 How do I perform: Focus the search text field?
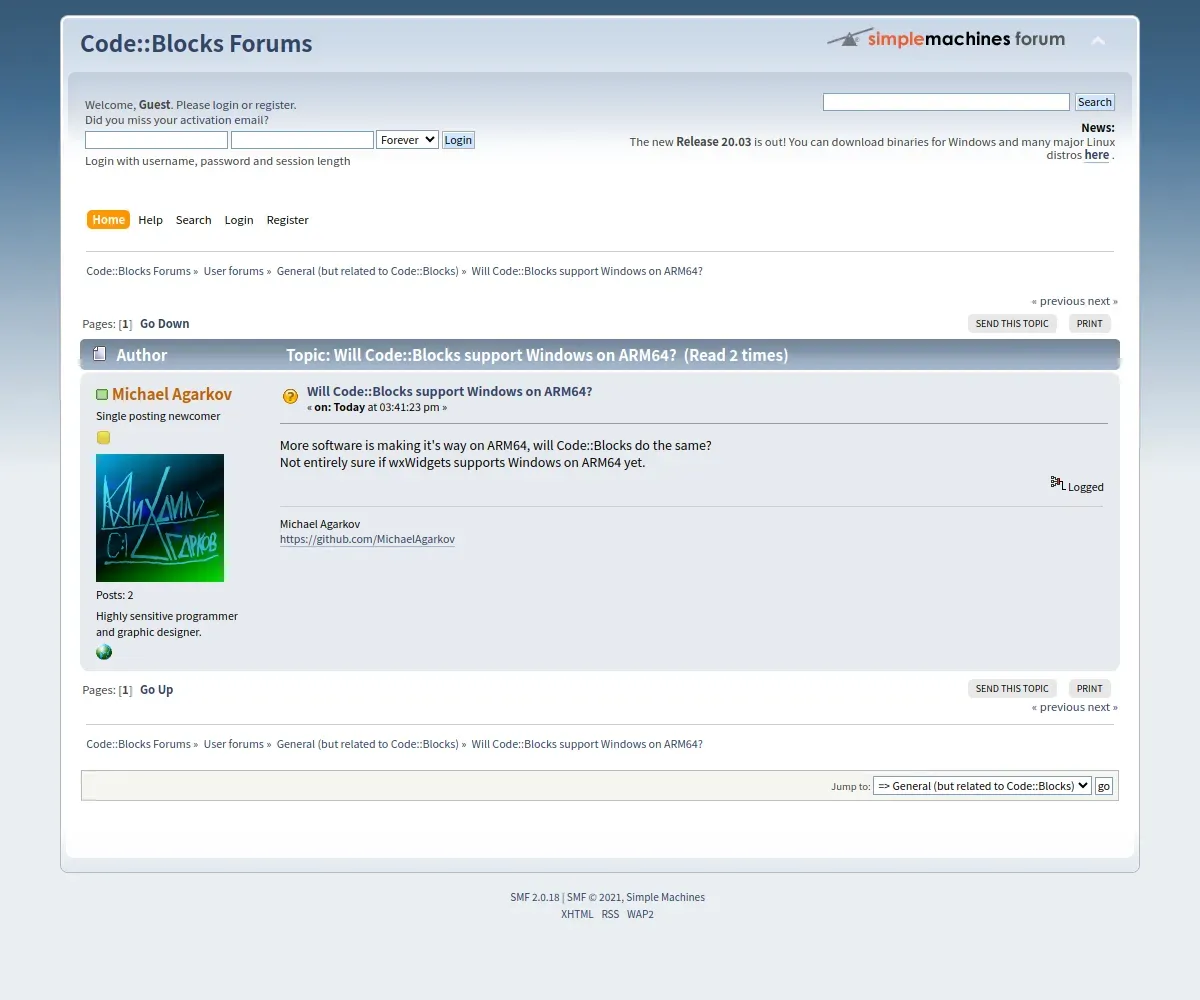tap(946, 102)
